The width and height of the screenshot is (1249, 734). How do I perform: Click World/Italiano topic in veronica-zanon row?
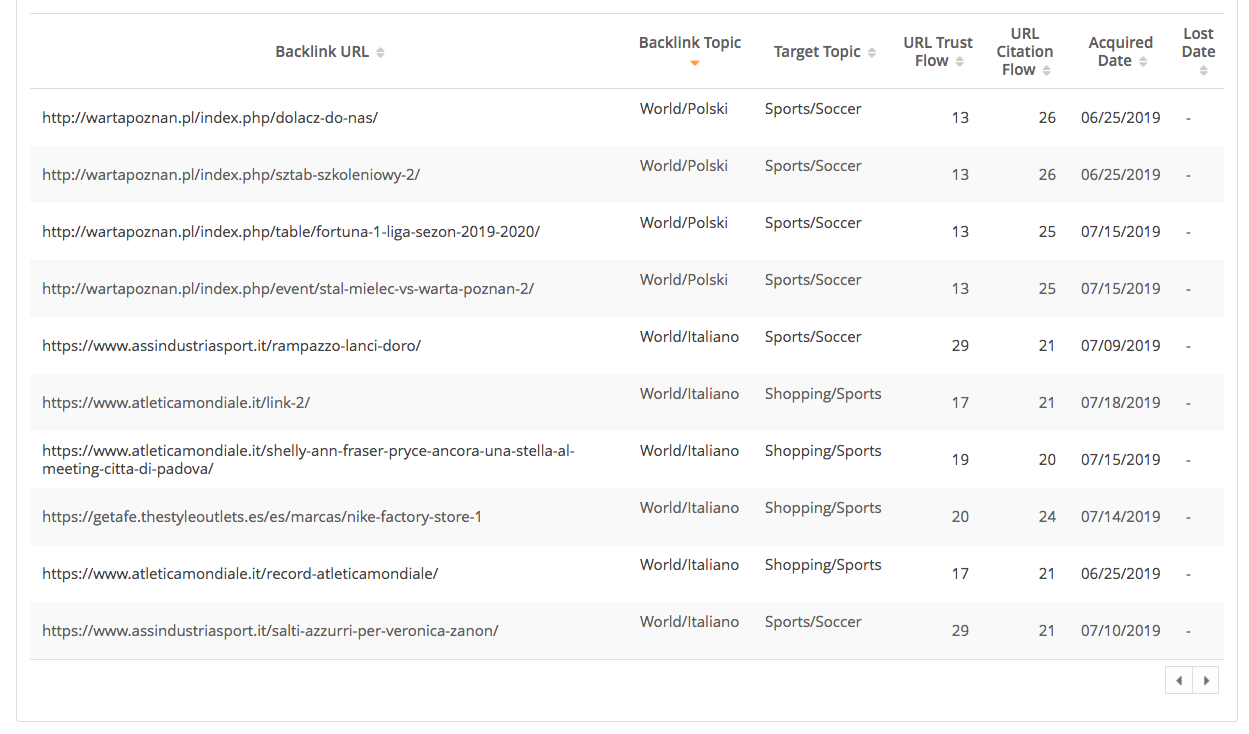(x=689, y=621)
